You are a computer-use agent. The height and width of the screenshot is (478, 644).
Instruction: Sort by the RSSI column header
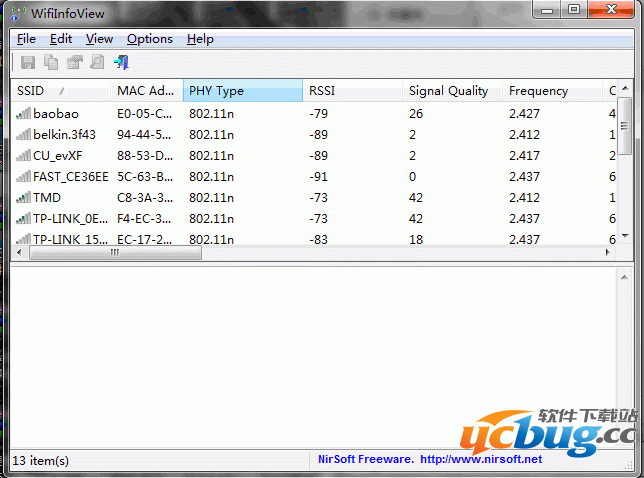click(353, 91)
